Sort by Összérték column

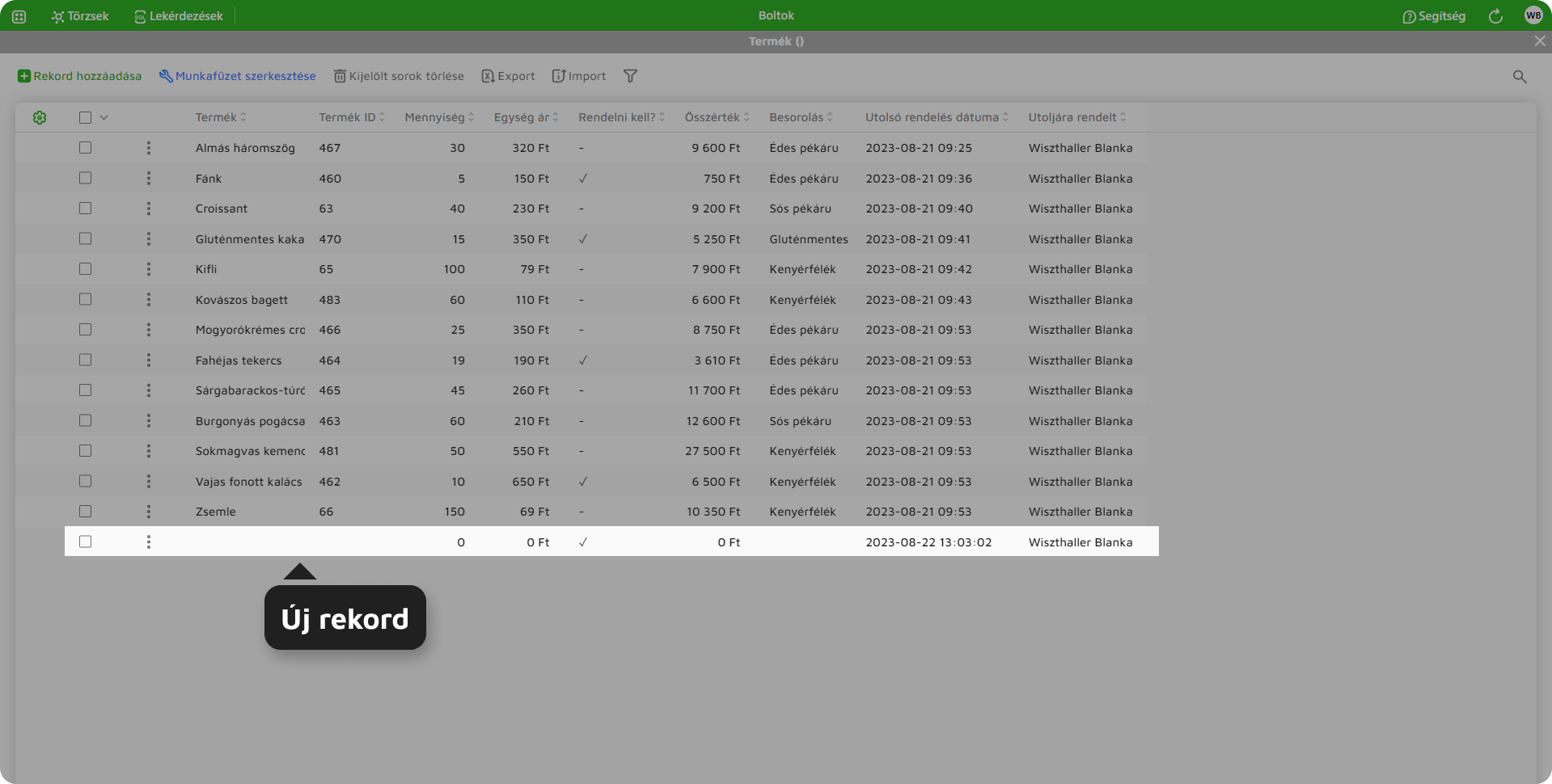(717, 117)
